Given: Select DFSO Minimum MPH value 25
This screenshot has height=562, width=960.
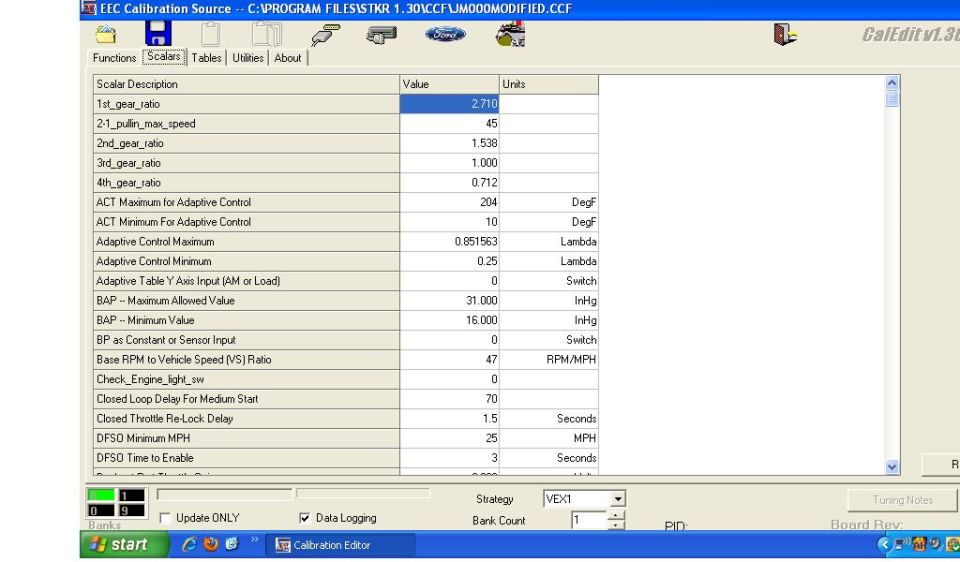Looking at the screenshot, I should [449, 438].
